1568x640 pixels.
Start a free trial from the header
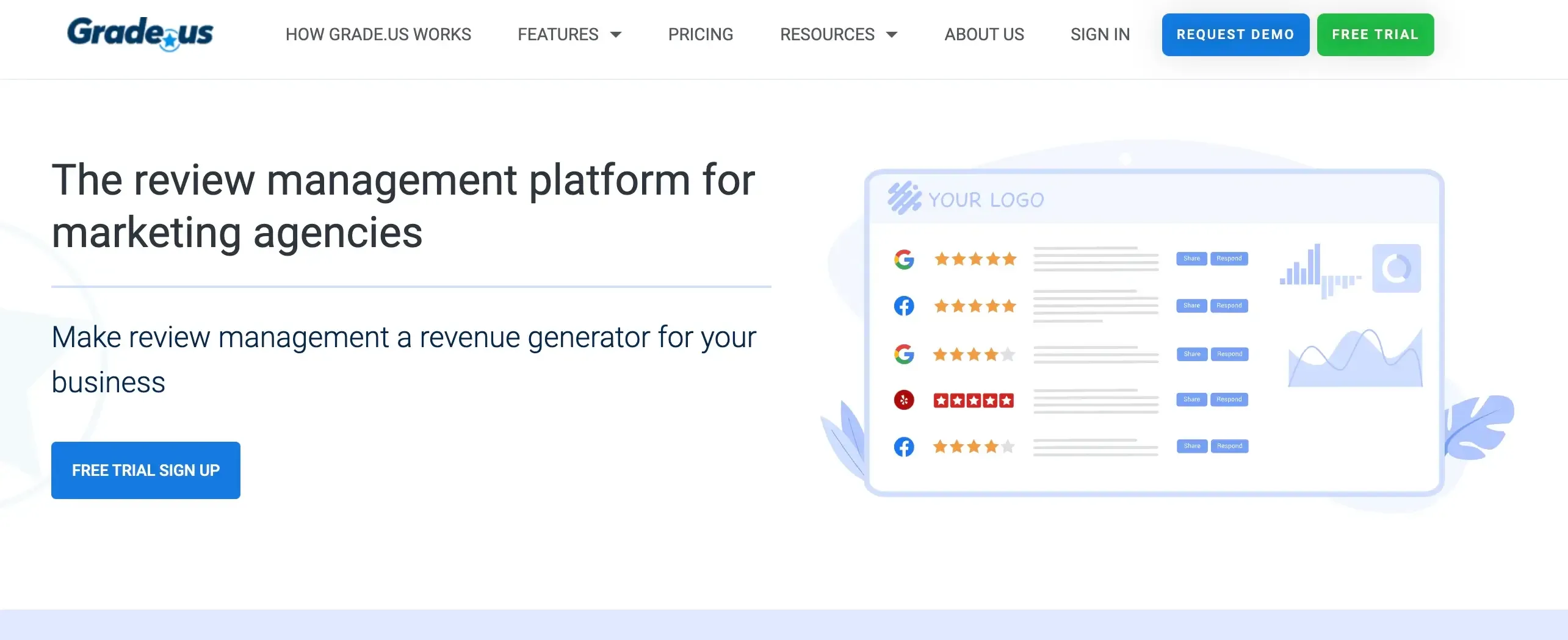[x=1375, y=35]
